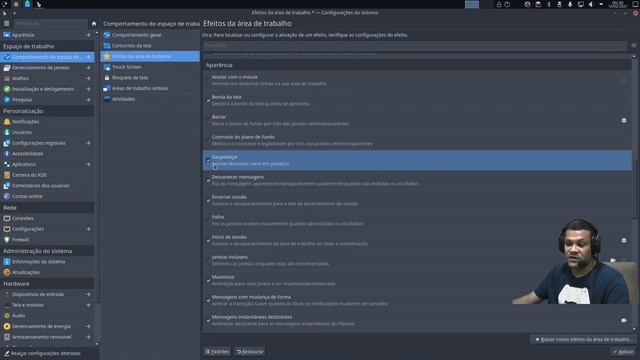Screen dimensions: 640x360
Task: Toggle the Desvanecer mensagens effect checkbox
Action: click(x=208, y=180)
